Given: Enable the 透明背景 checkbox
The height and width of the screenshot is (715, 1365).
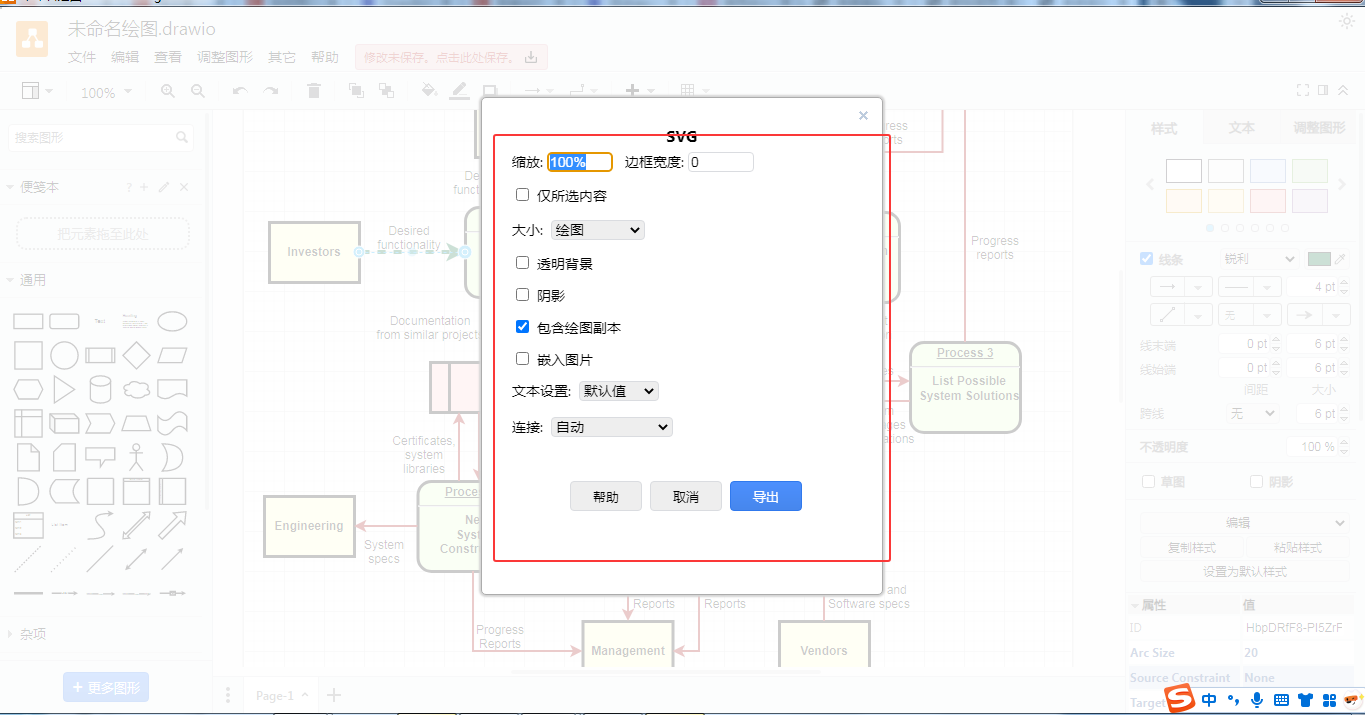Looking at the screenshot, I should click(522, 262).
